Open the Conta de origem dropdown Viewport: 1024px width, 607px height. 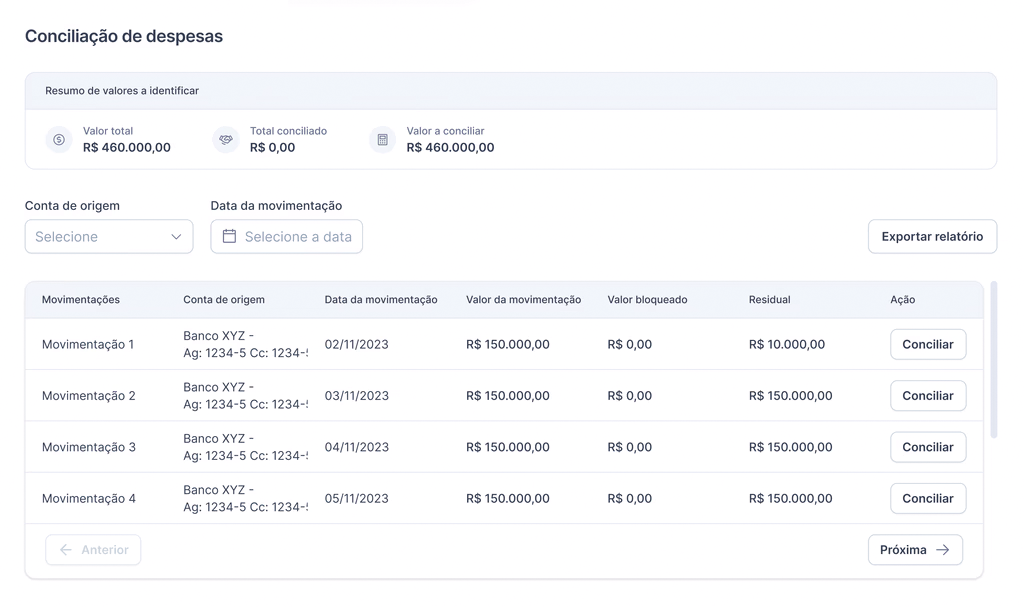pos(108,237)
